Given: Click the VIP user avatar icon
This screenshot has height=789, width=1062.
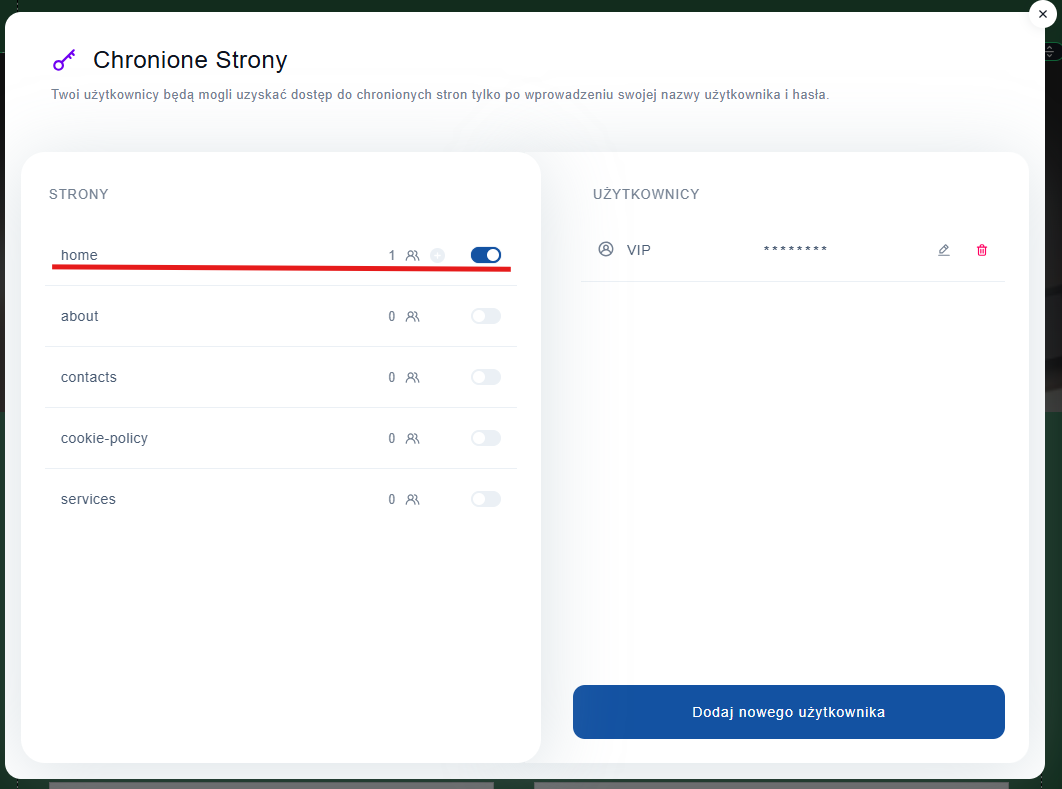Looking at the screenshot, I should (605, 249).
